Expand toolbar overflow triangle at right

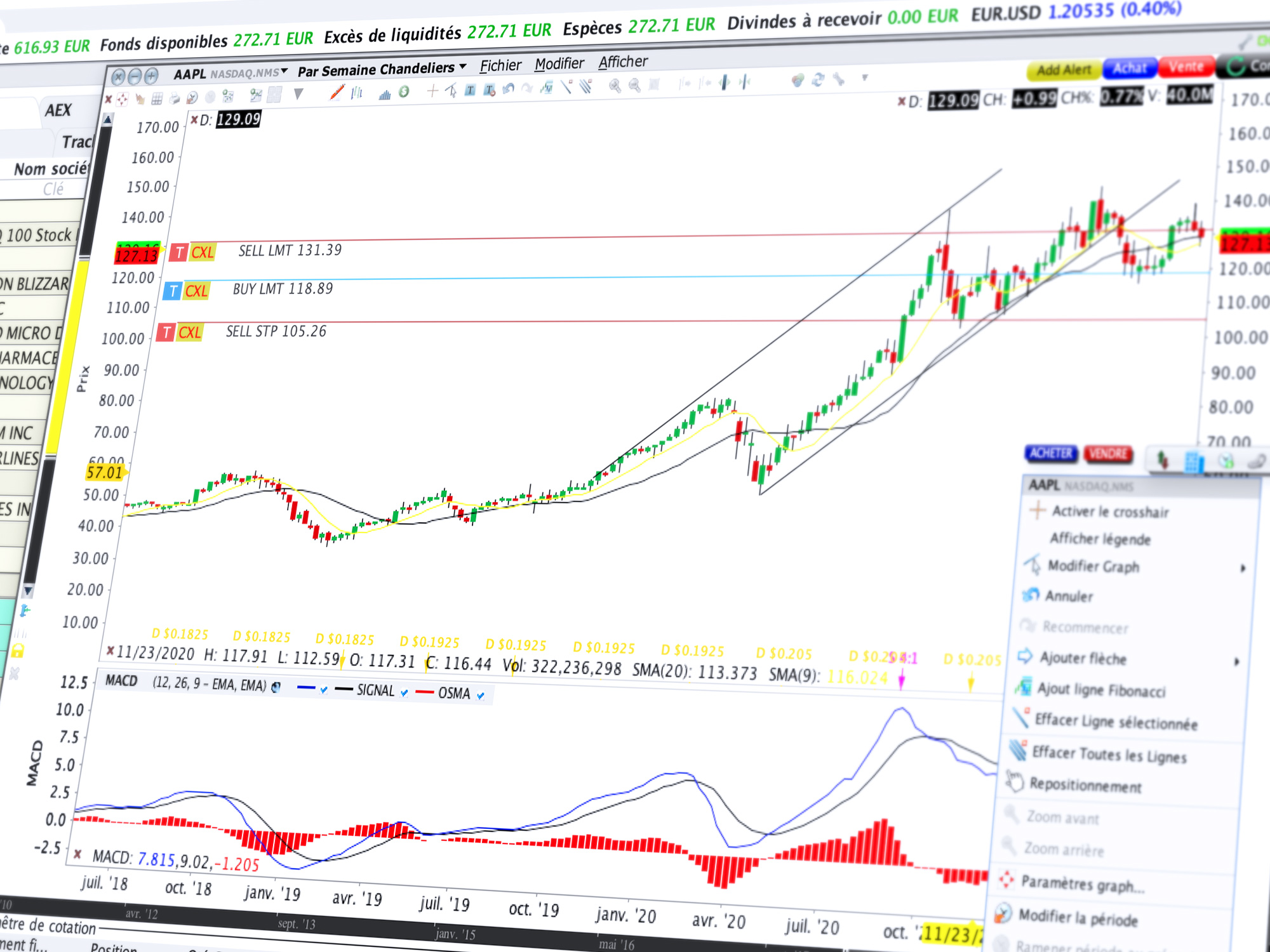pos(864,78)
